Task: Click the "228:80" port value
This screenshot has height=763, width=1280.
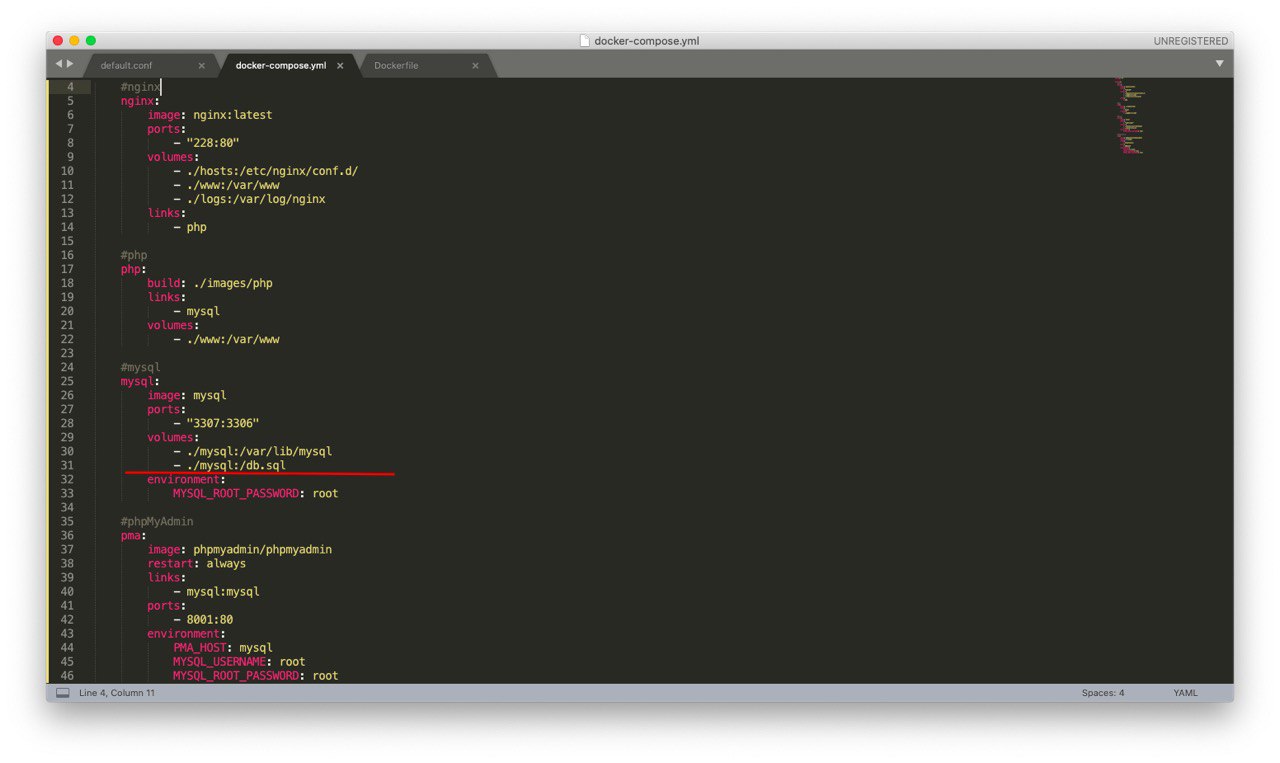Action: [x=213, y=143]
